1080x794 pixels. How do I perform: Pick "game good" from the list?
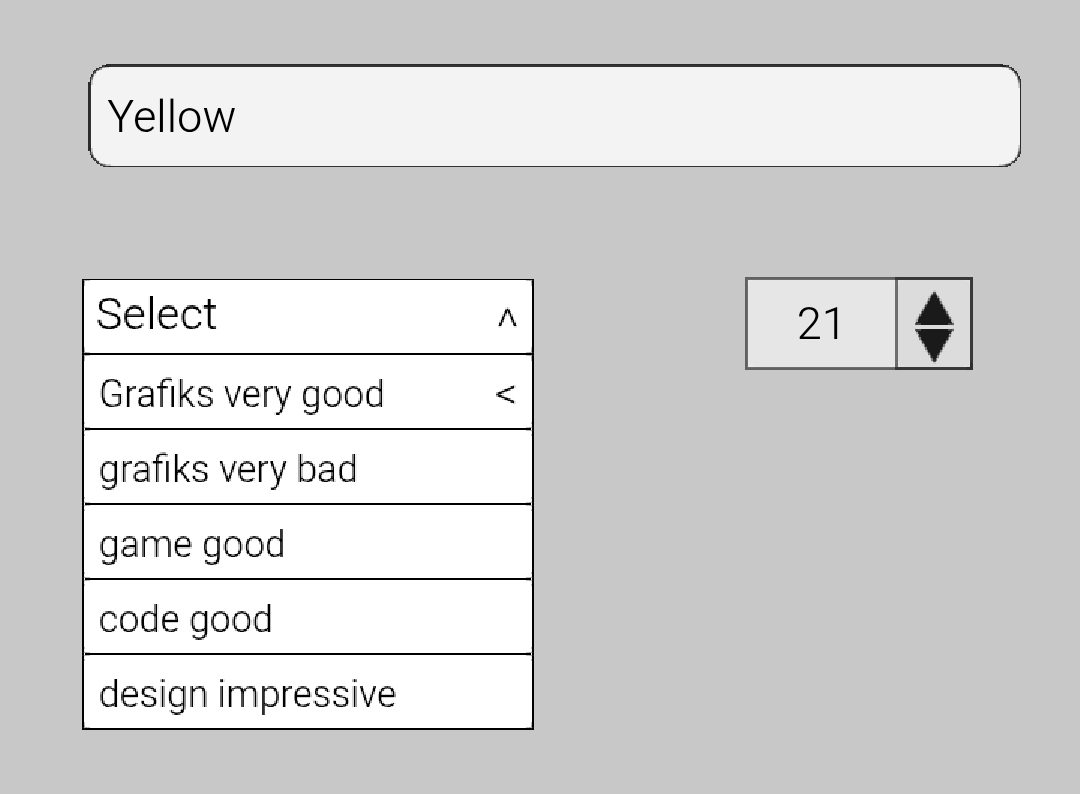[192, 544]
